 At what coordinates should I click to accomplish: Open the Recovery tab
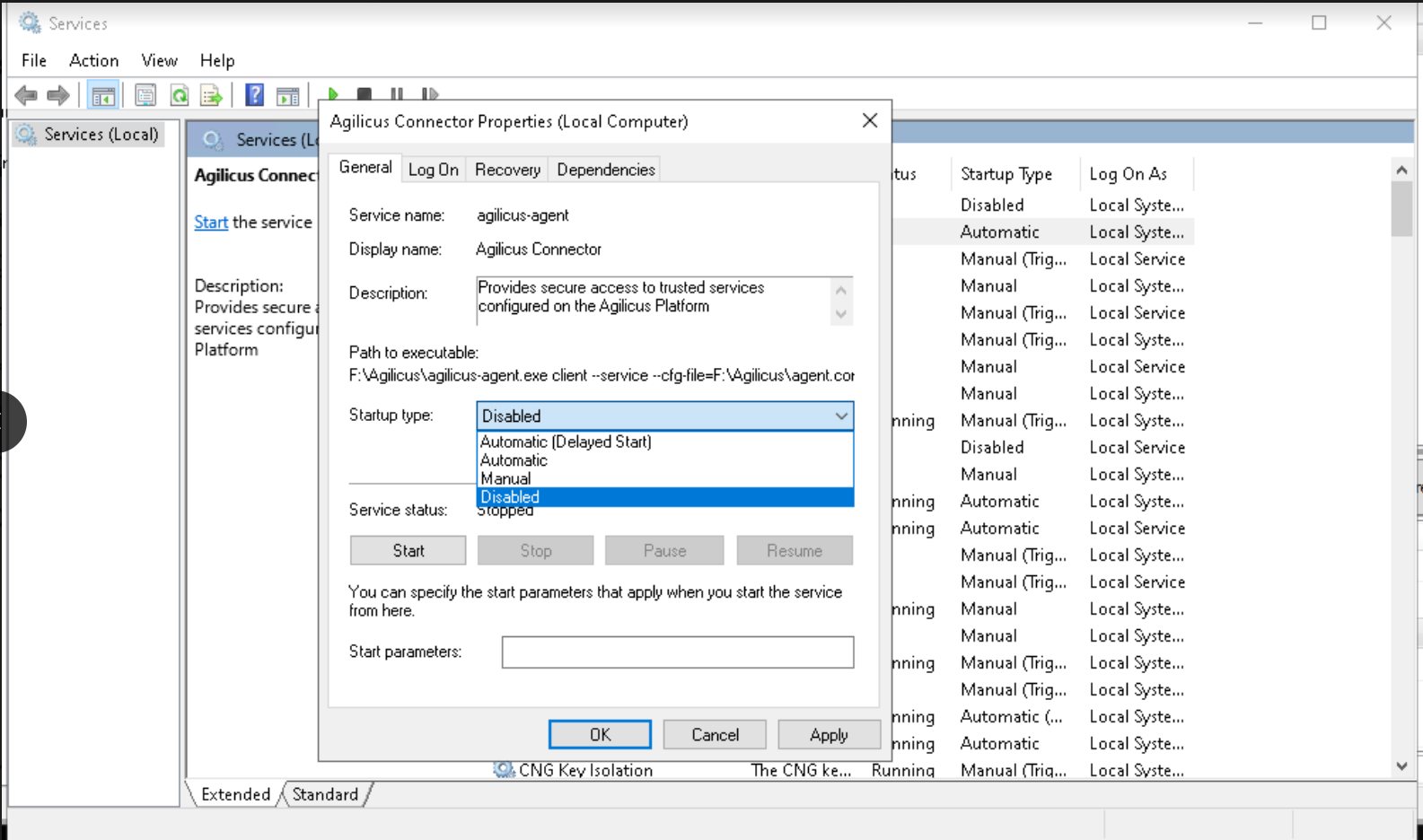[507, 170]
